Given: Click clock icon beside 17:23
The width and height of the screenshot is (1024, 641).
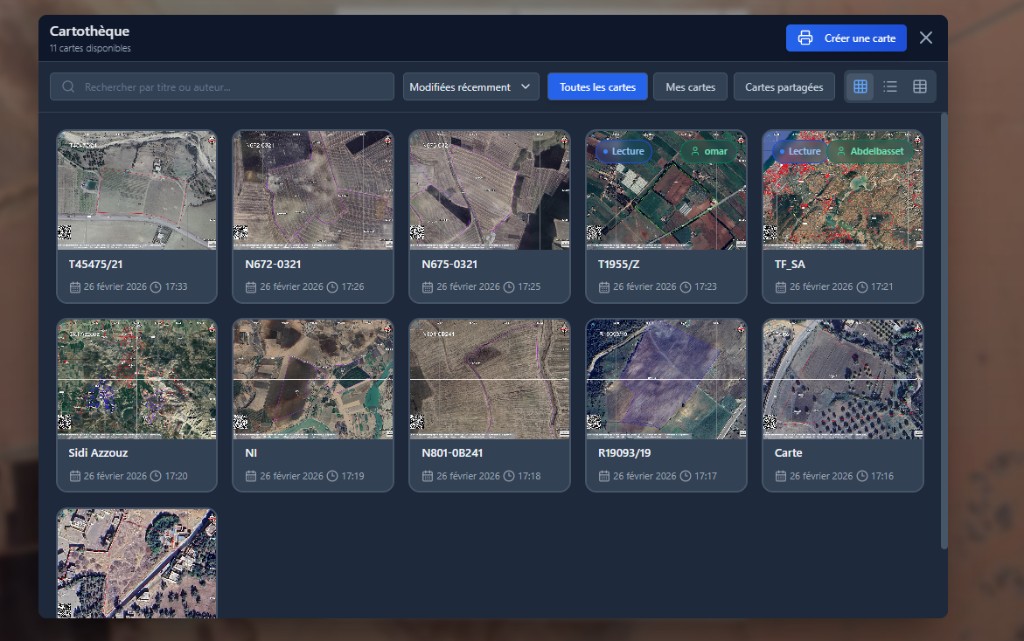Looking at the screenshot, I should [x=685, y=287].
